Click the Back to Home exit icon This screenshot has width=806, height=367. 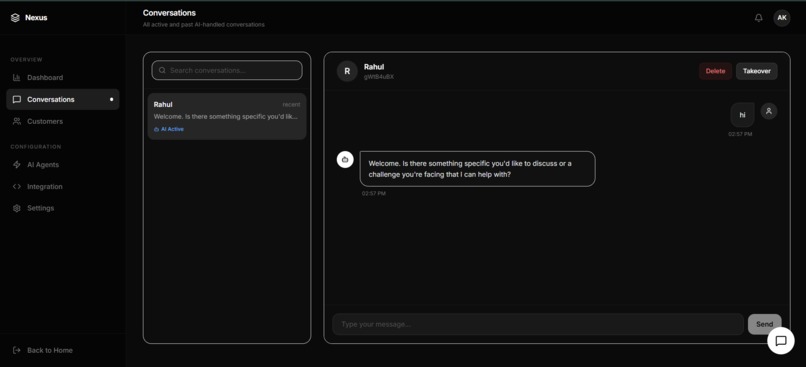(x=17, y=350)
